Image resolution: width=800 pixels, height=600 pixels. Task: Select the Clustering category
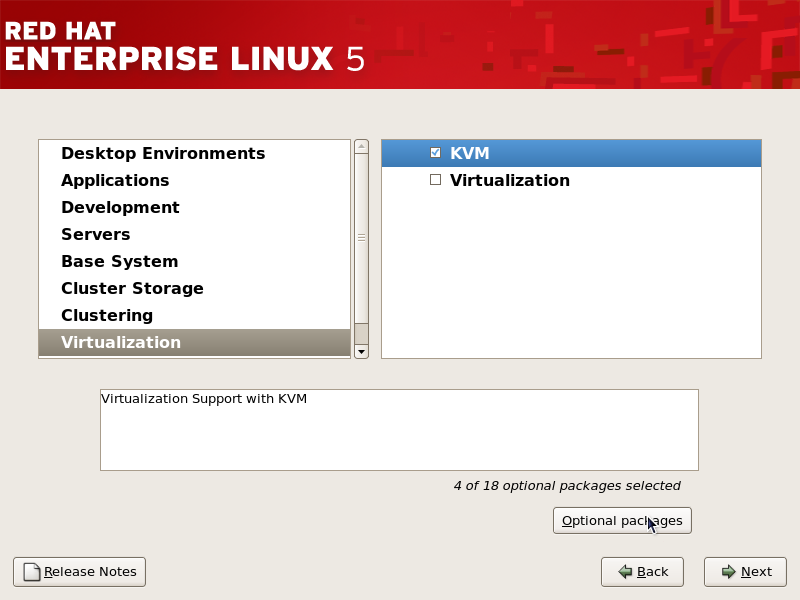pos(107,315)
